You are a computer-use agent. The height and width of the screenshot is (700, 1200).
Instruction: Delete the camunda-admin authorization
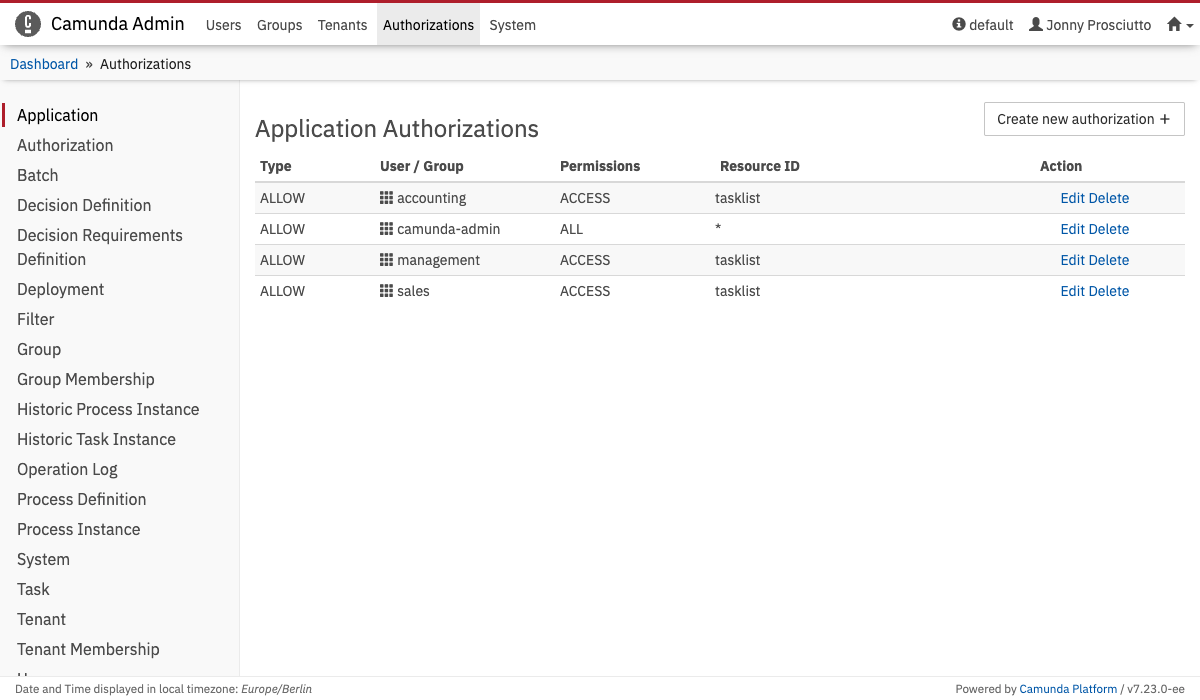tap(1108, 229)
